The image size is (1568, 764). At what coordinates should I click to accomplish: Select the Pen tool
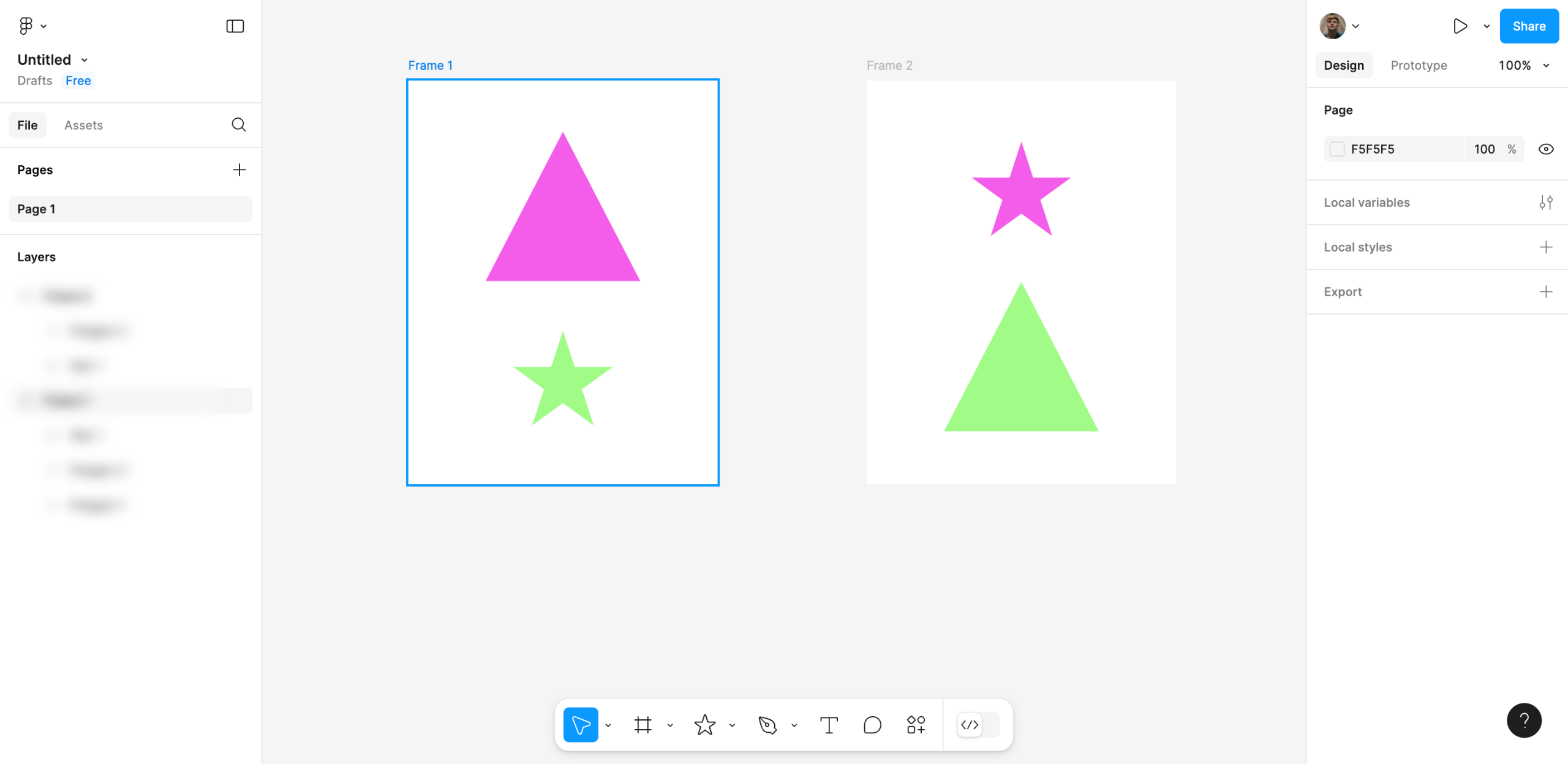(767, 725)
